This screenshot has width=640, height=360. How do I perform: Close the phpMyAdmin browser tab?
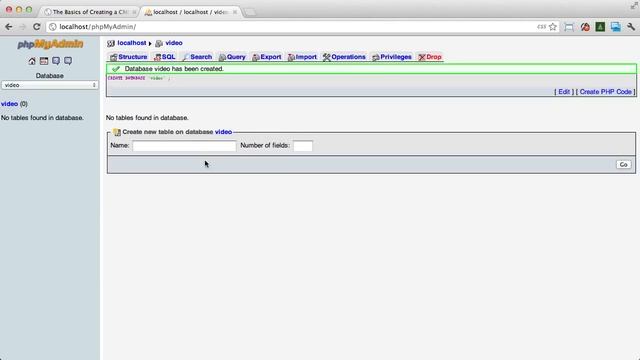click(235, 12)
